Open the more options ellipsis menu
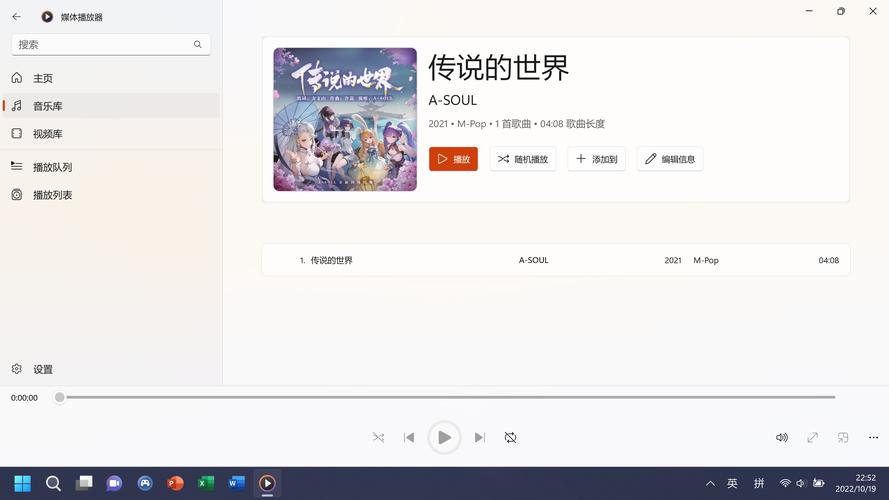This screenshot has width=889, height=500. click(x=873, y=437)
